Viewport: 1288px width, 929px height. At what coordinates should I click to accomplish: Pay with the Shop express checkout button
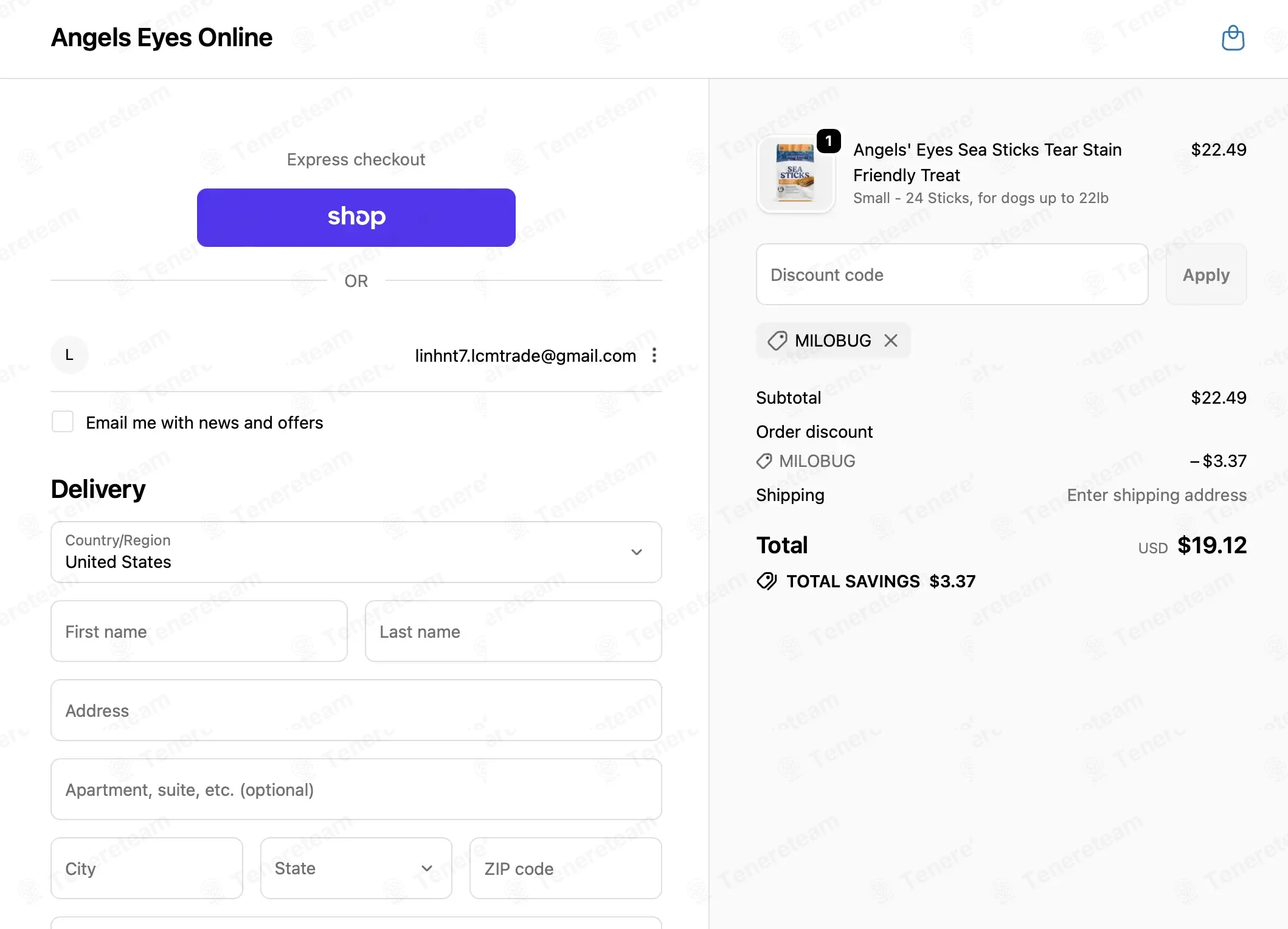click(356, 218)
